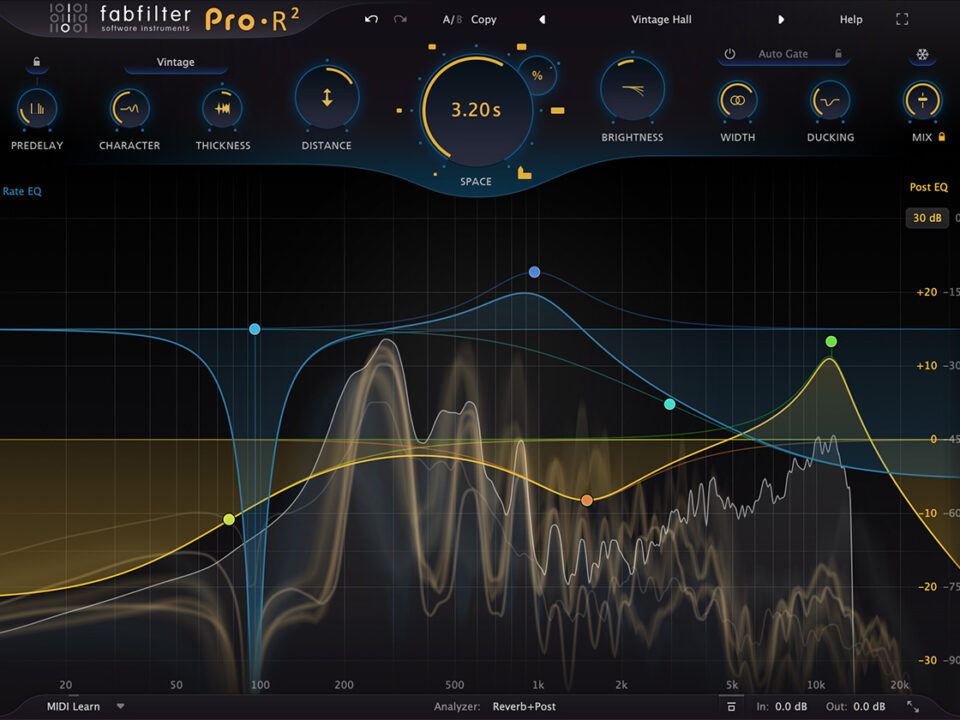The height and width of the screenshot is (720, 960).
Task: Click the Redo arrow icon
Action: pos(400,19)
